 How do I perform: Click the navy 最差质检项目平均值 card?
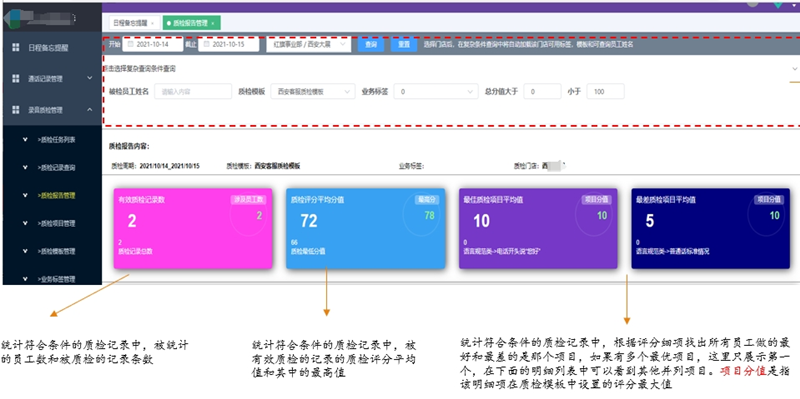tap(710, 229)
